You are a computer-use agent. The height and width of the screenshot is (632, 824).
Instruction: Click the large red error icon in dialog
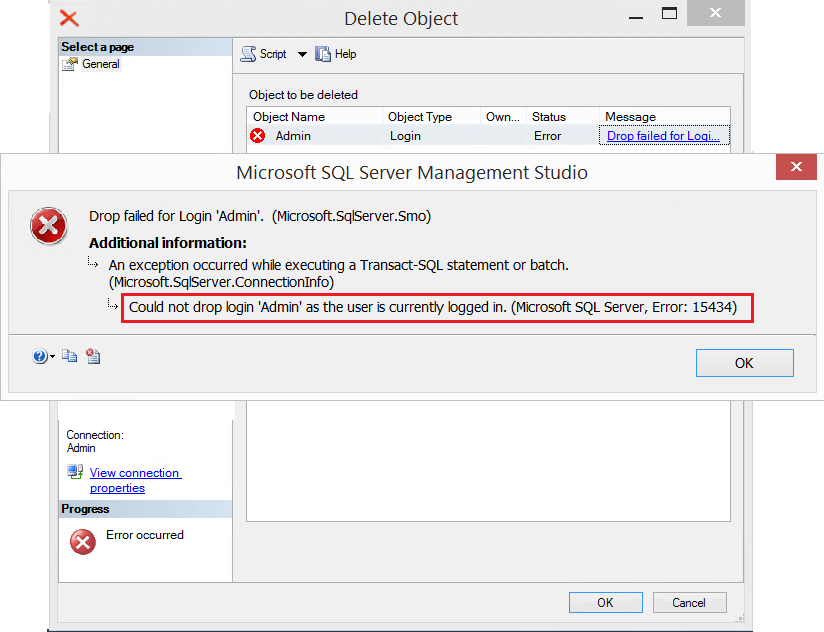click(x=48, y=226)
